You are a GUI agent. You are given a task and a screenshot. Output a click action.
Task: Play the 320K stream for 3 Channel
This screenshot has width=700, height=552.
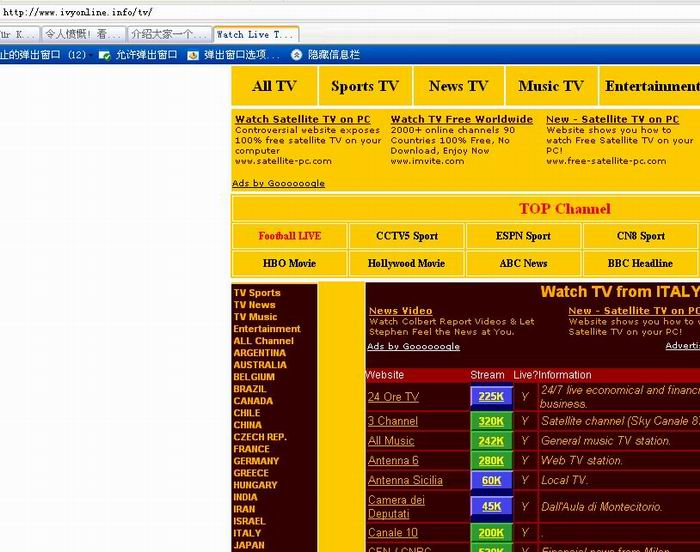tap(491, 421)
